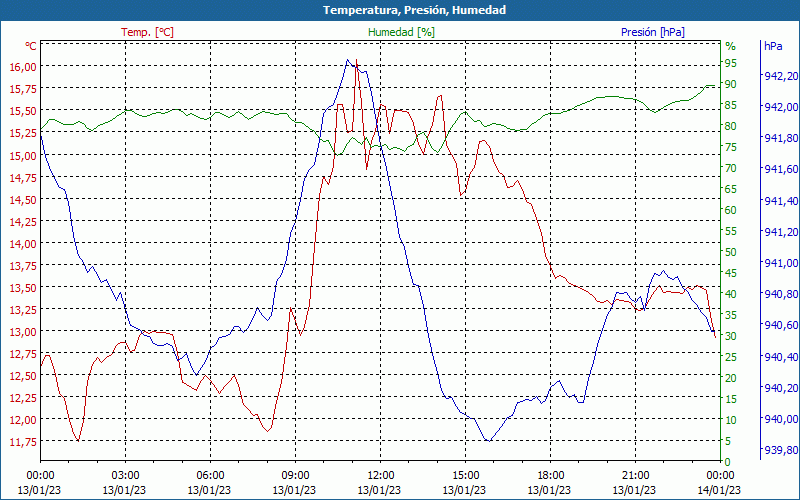Click 941,80 on the blue pressure axis
Image resolution: width=800 pixels, height=500 pixels.
coord(781,138)
